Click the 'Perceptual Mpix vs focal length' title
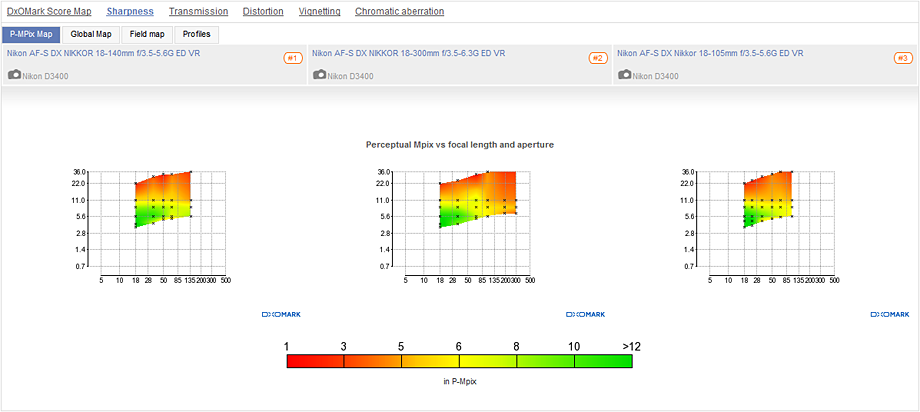The height and width of the screenshot is (412, 920). tap(459, 144)
